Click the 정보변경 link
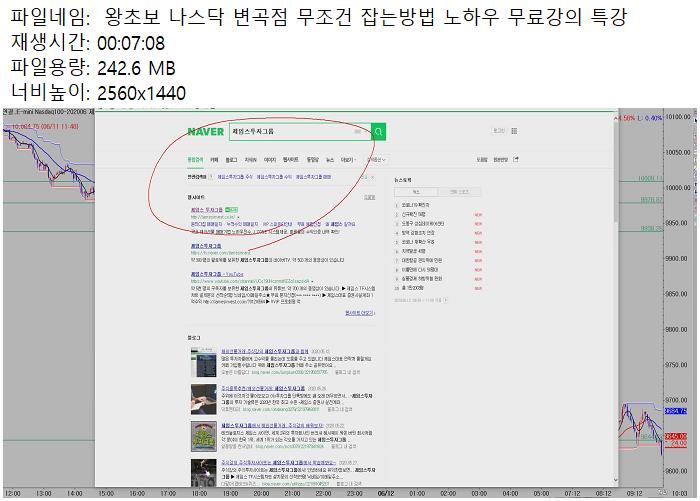The height and width of the screenshot is (501, 700). [x=501, y=159]
